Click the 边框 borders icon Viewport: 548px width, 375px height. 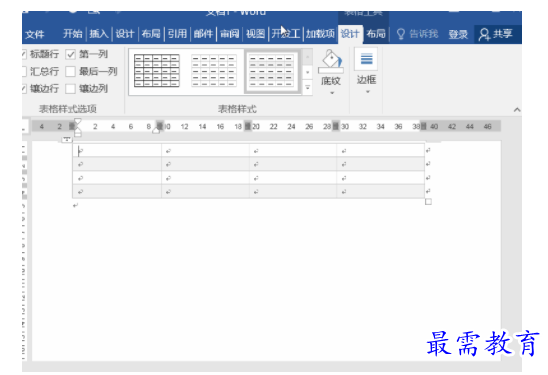click(366, 59)
